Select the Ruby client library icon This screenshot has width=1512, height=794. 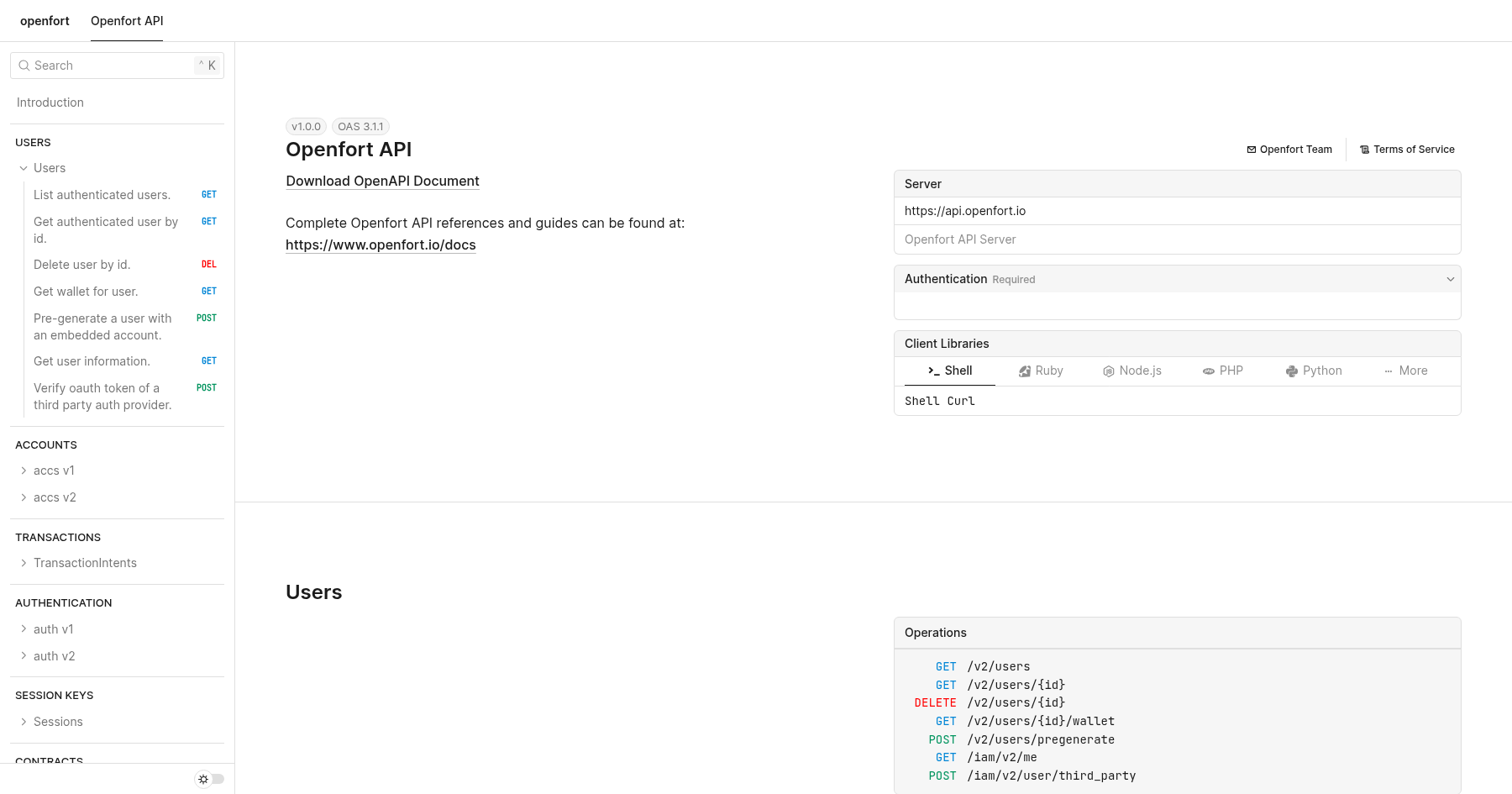click(1025, 371)
